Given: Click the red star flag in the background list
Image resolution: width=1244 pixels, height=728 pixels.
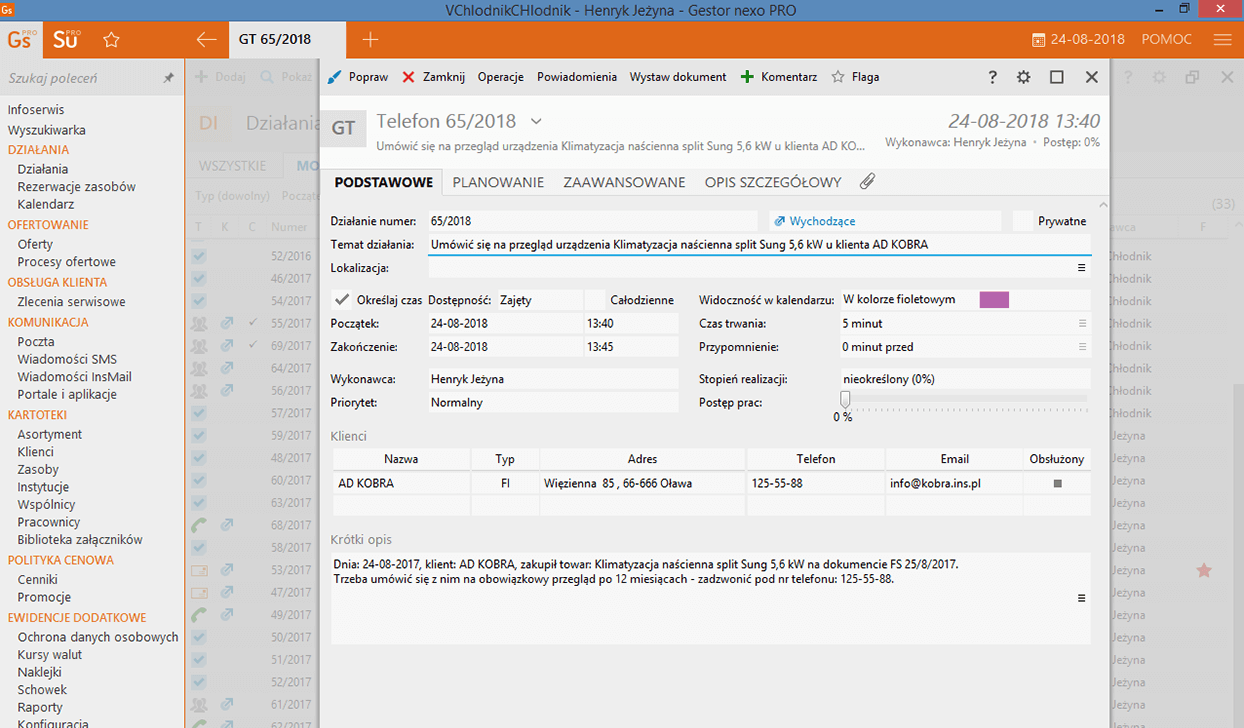Looking at the screenshot, I should tap(1204, 570).
